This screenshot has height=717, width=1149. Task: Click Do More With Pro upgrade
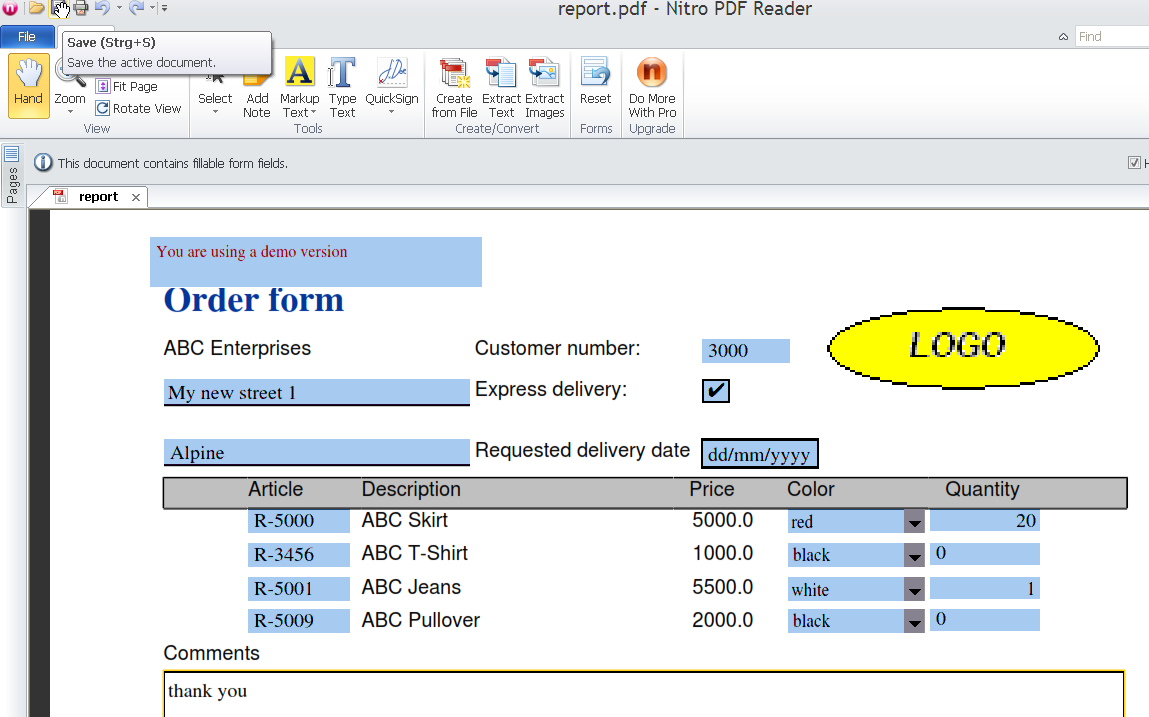(x=652, y=87)
